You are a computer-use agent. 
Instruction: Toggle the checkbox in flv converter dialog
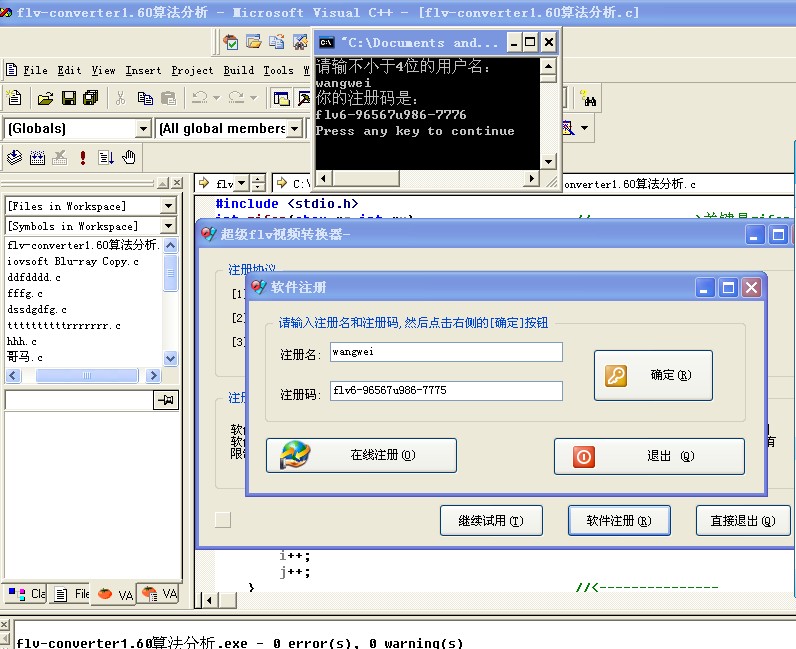[222, 520]
